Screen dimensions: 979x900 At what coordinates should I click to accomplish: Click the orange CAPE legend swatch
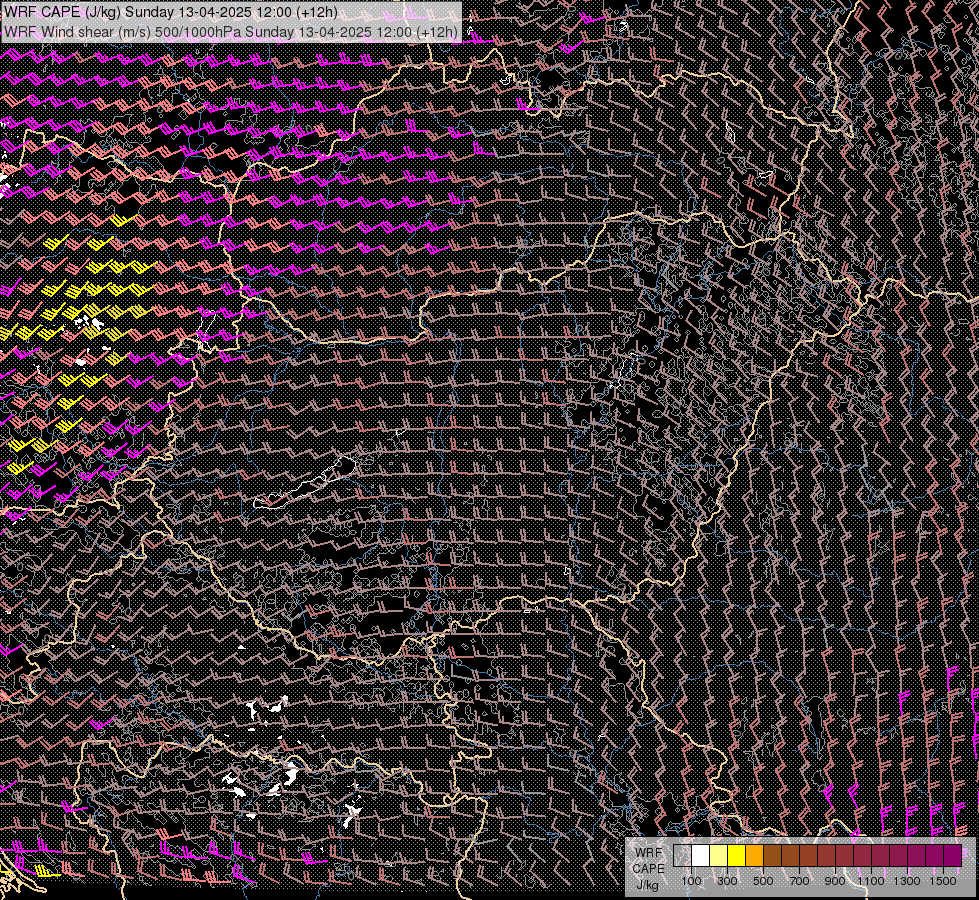click(754, 856)
